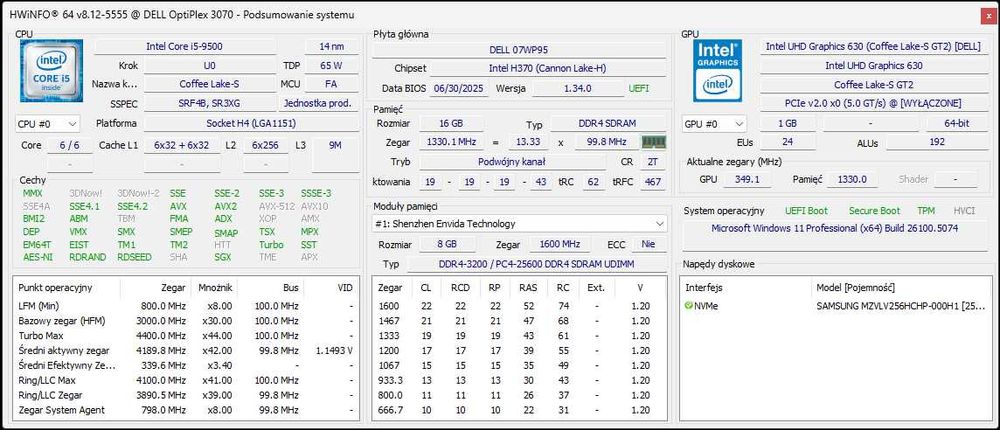Close the HWiNFO summary window
This screenshot has width=1000, height=430.
[989, 15]
